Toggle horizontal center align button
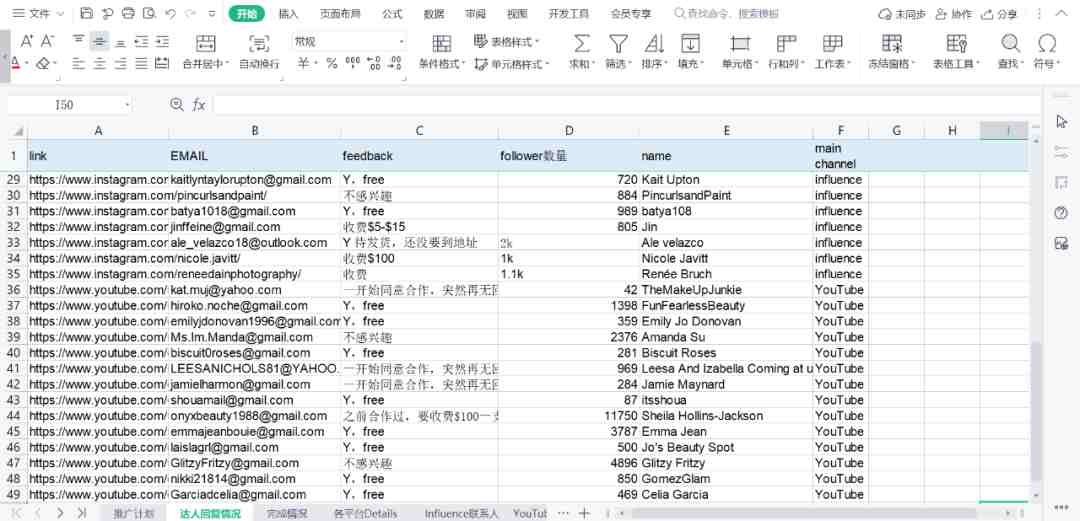The width and height of the screenshot is (1080, 521). tap(99, 63)
